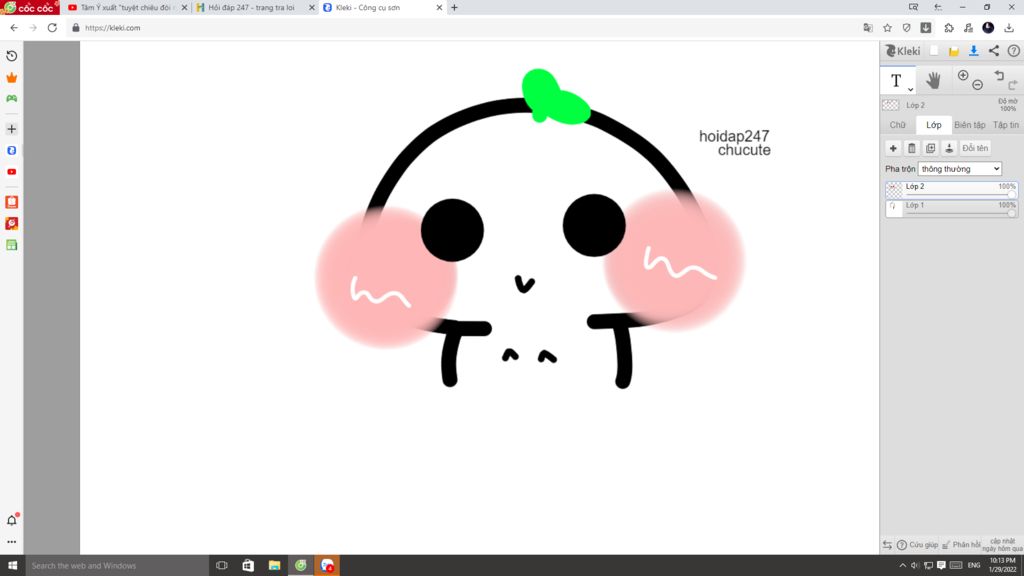Open the browser downloads tray icon
The height and width of the screenshot is (576, 1024).
coord(1009,28)
